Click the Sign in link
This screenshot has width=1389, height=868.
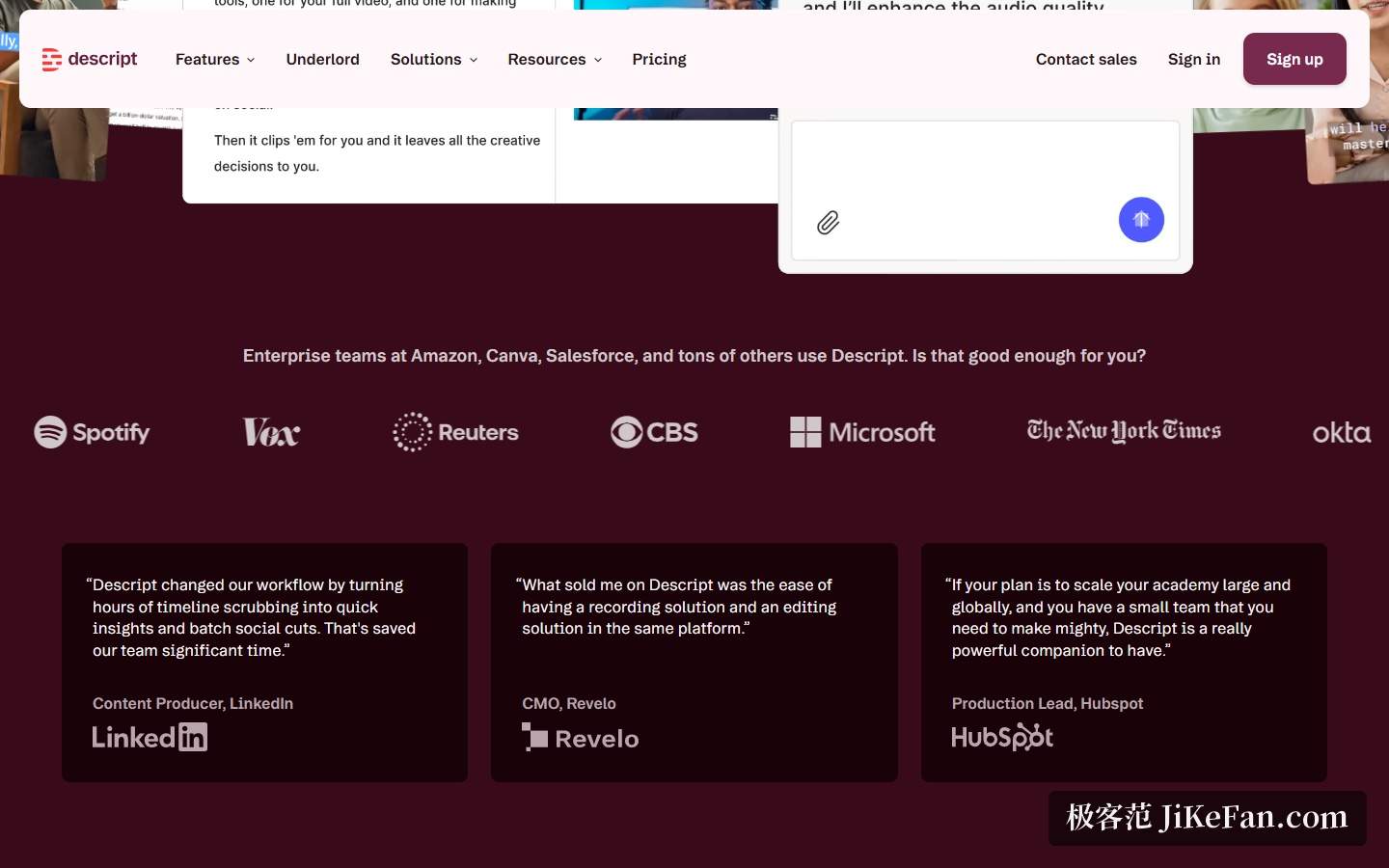point(1194,60)
